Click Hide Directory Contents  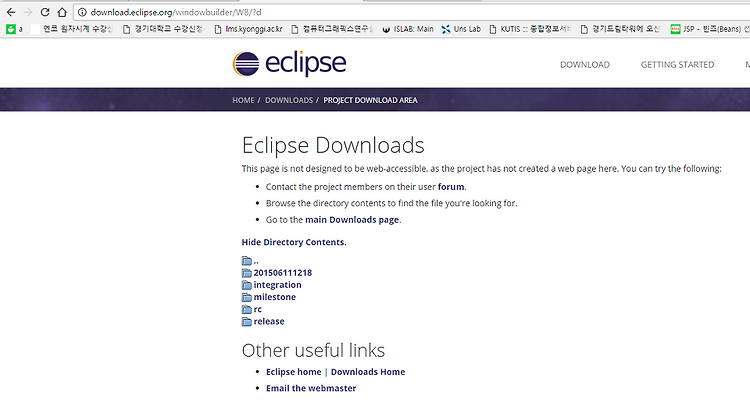coord(294,242)
